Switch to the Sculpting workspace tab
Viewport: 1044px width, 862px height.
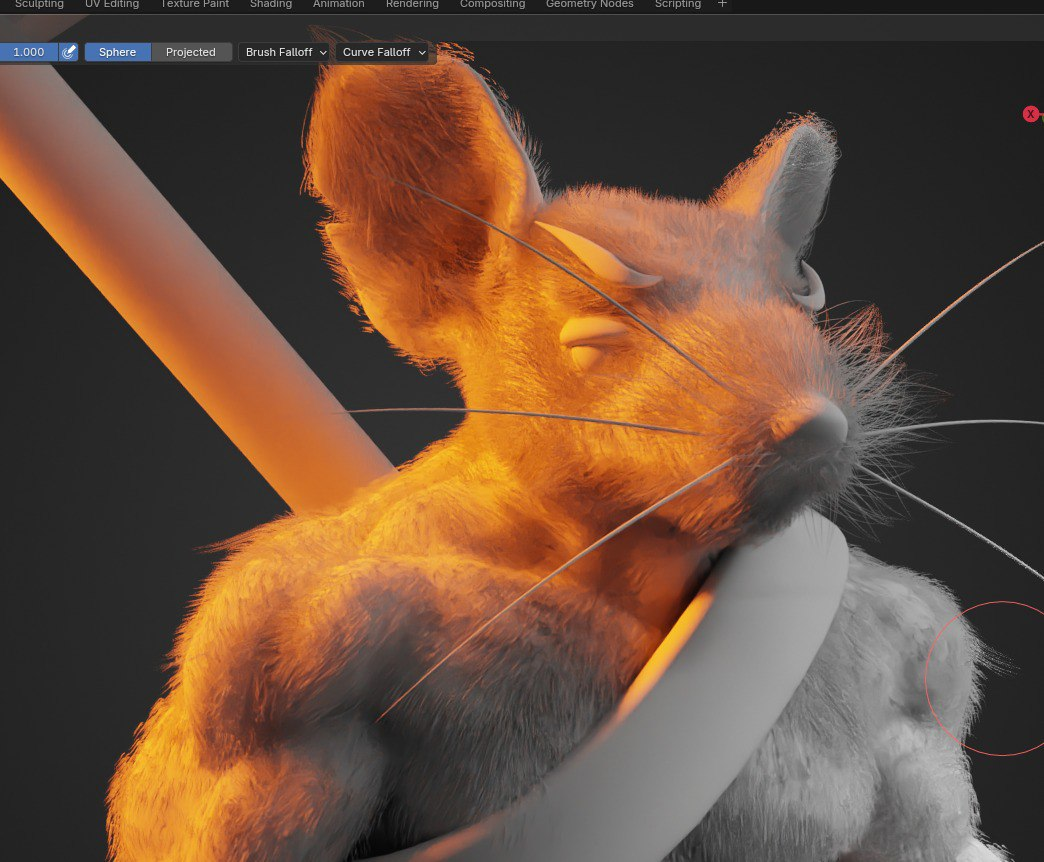[x=39, y=4]
